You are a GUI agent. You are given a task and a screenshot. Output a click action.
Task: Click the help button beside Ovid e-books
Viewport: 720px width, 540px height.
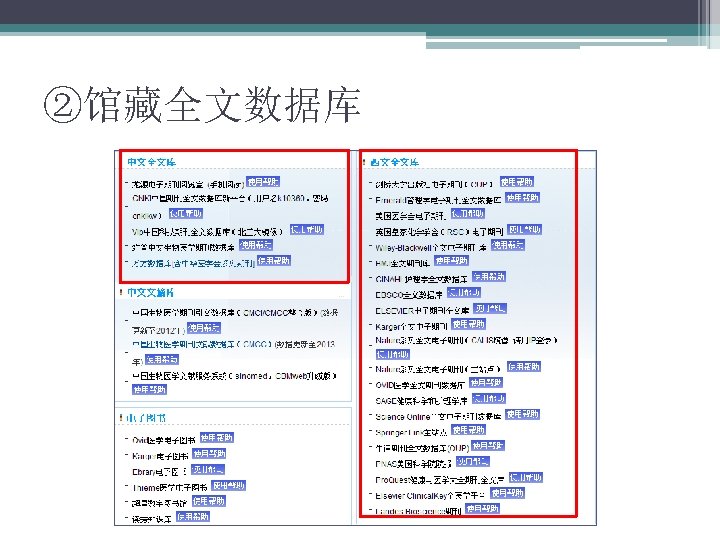217,438
